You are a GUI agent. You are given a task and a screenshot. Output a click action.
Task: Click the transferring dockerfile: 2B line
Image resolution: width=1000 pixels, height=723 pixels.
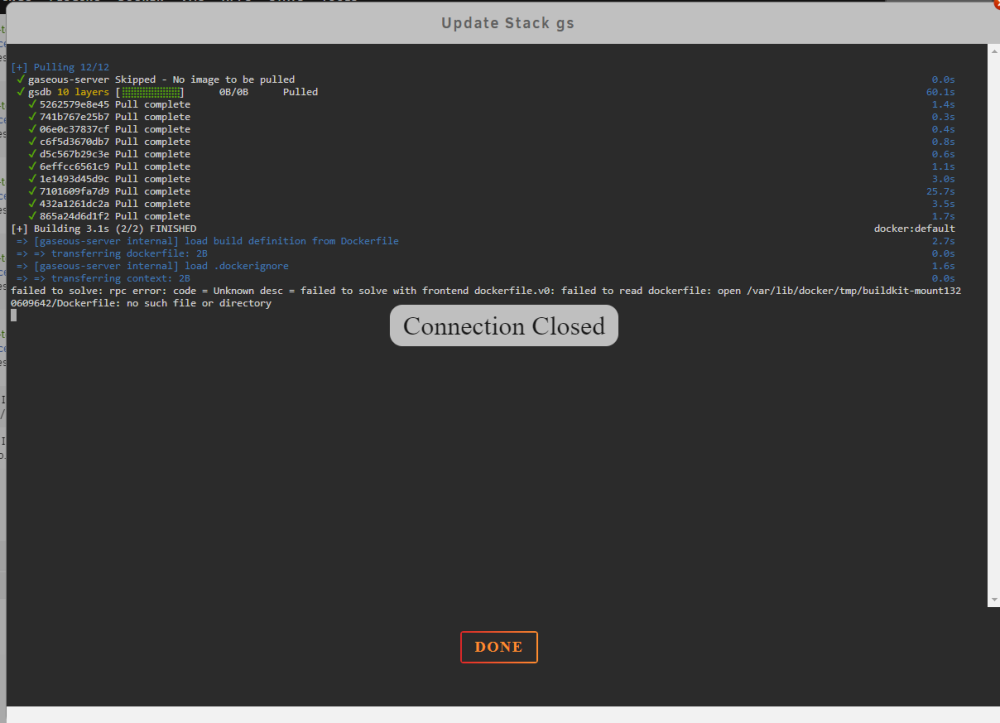(x=112, y=254)
